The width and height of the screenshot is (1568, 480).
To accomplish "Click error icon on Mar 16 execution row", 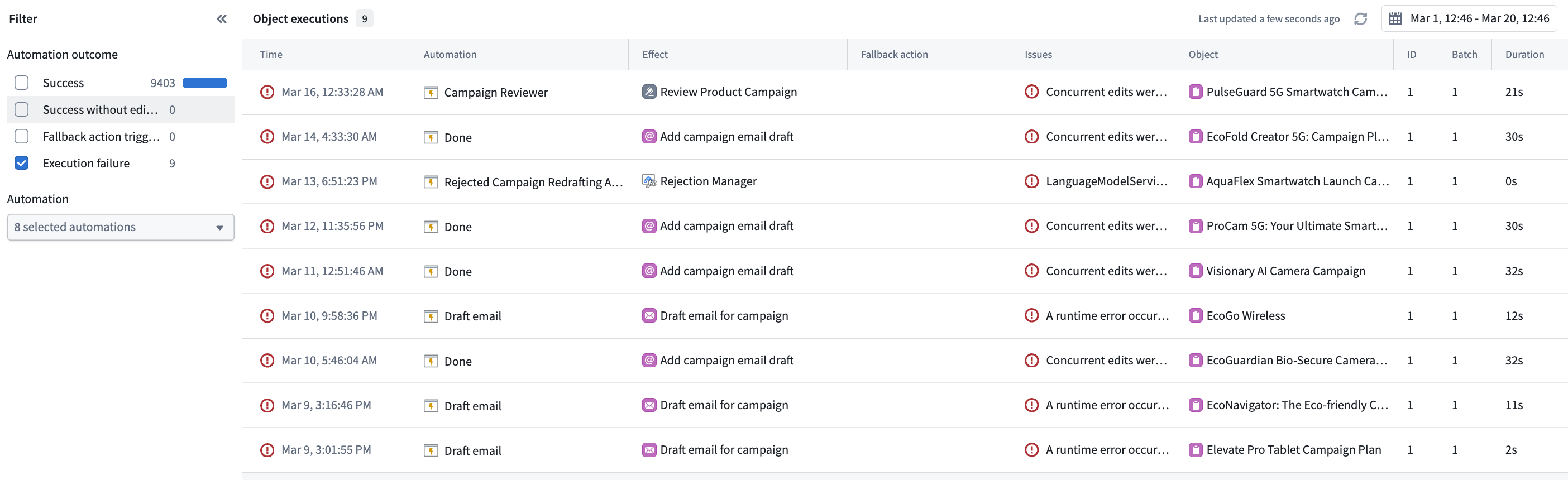I will (266, 92).
